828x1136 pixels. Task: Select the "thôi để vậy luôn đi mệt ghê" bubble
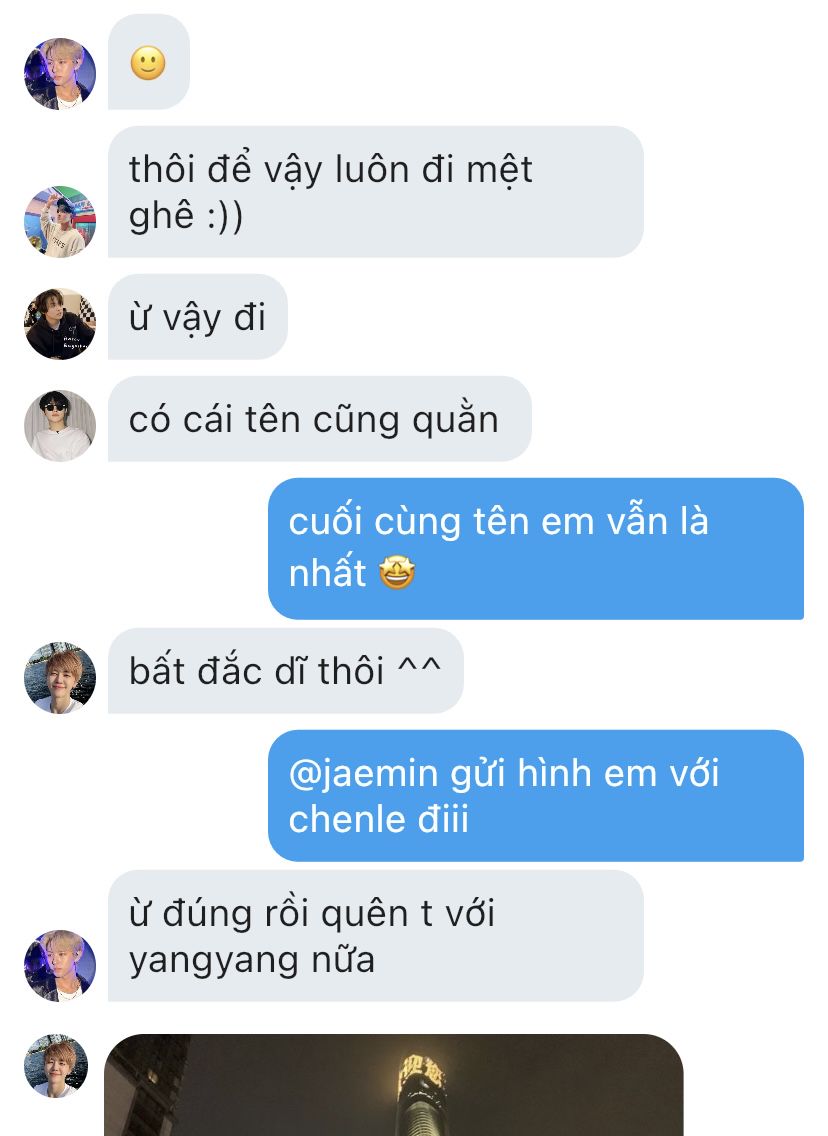point(376,192)
